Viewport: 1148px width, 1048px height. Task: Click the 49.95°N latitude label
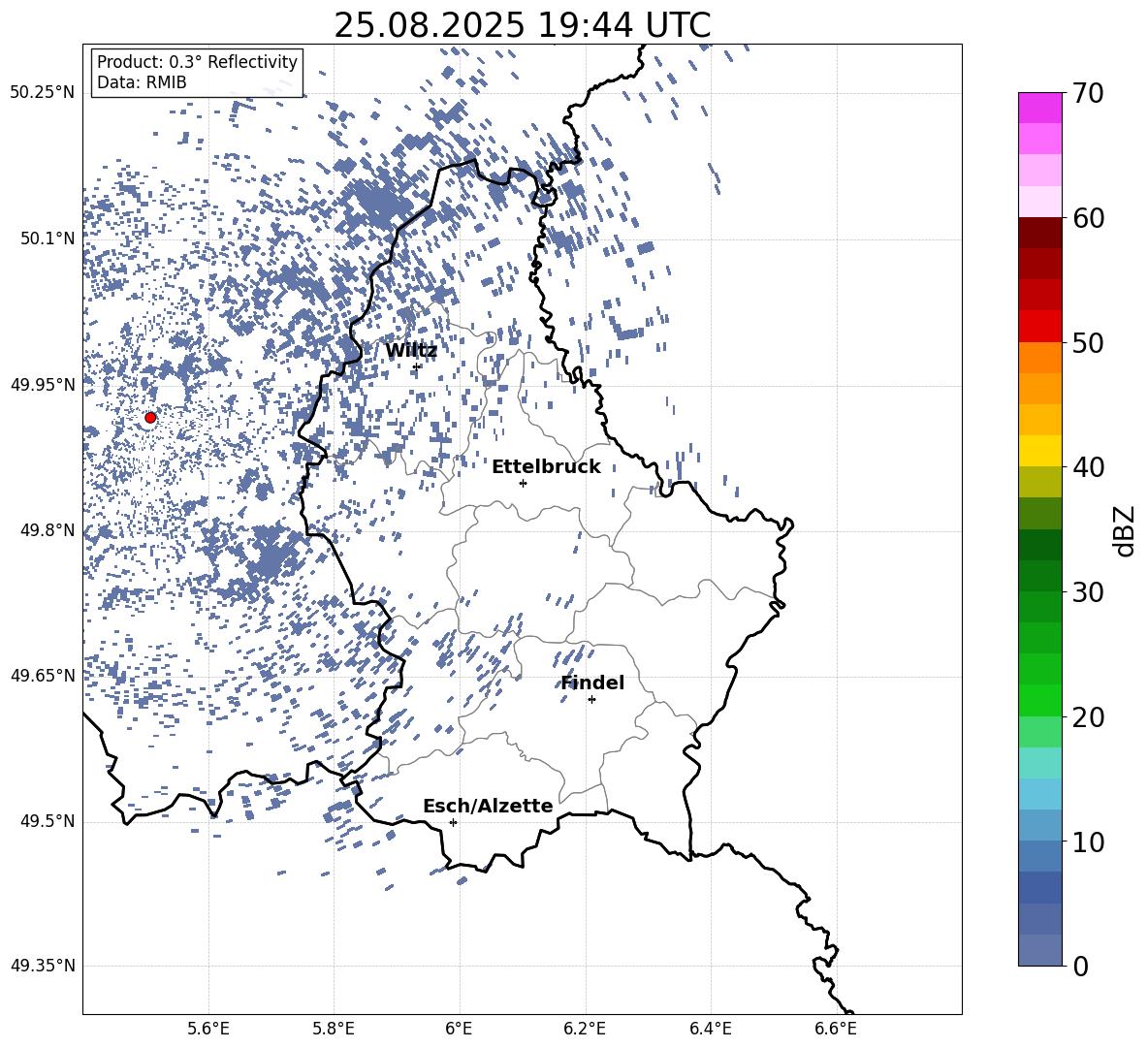click(x=43, y=385)
